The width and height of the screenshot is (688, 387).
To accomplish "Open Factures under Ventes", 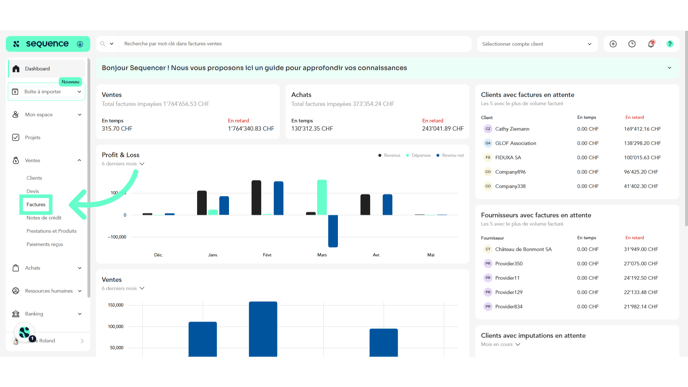I will tap(36, 204).
